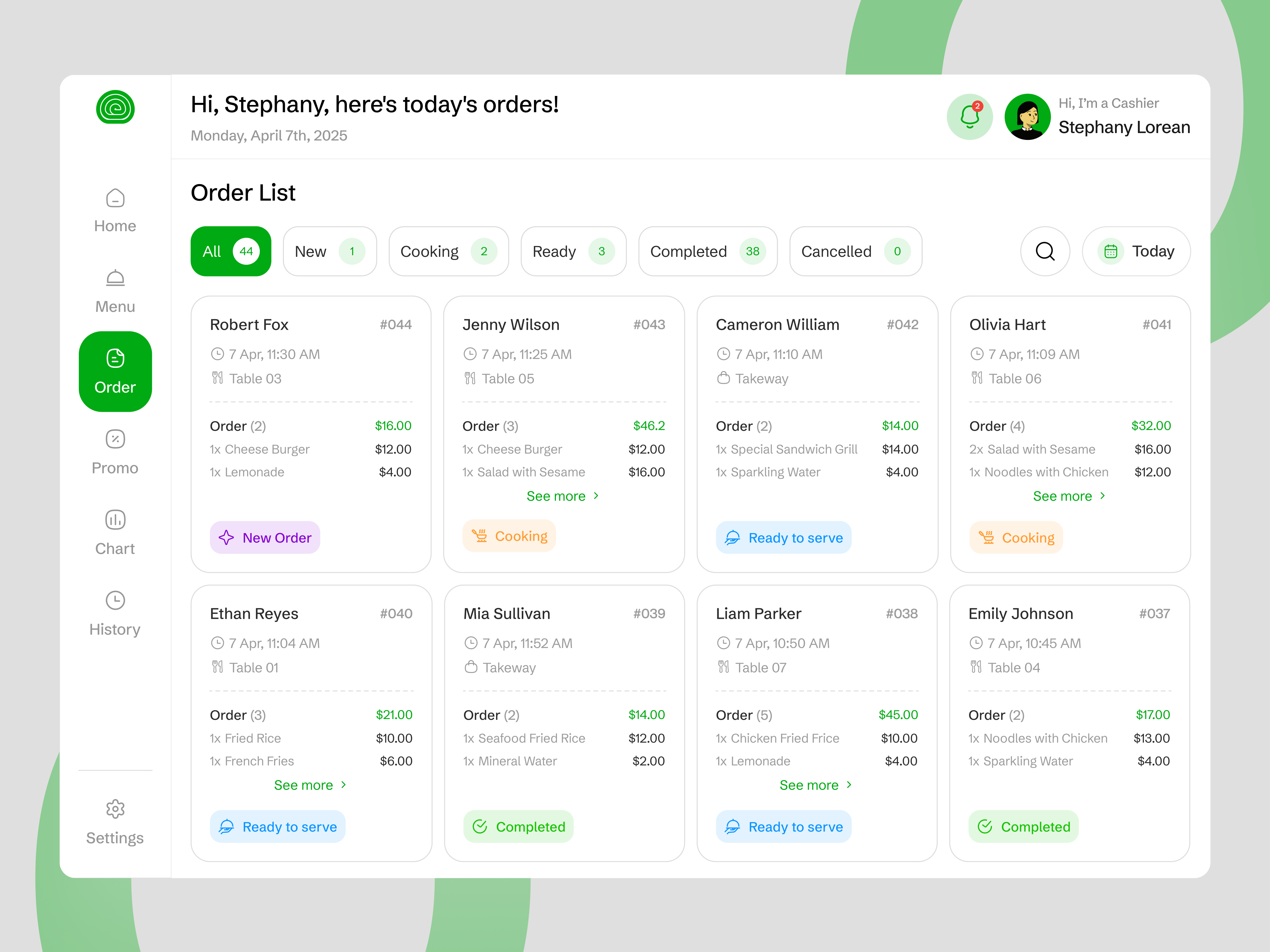This screenshot has height=952, width=1270.
Task: Open Ethan Reyes's order name
Action: (x=254, y=614)
